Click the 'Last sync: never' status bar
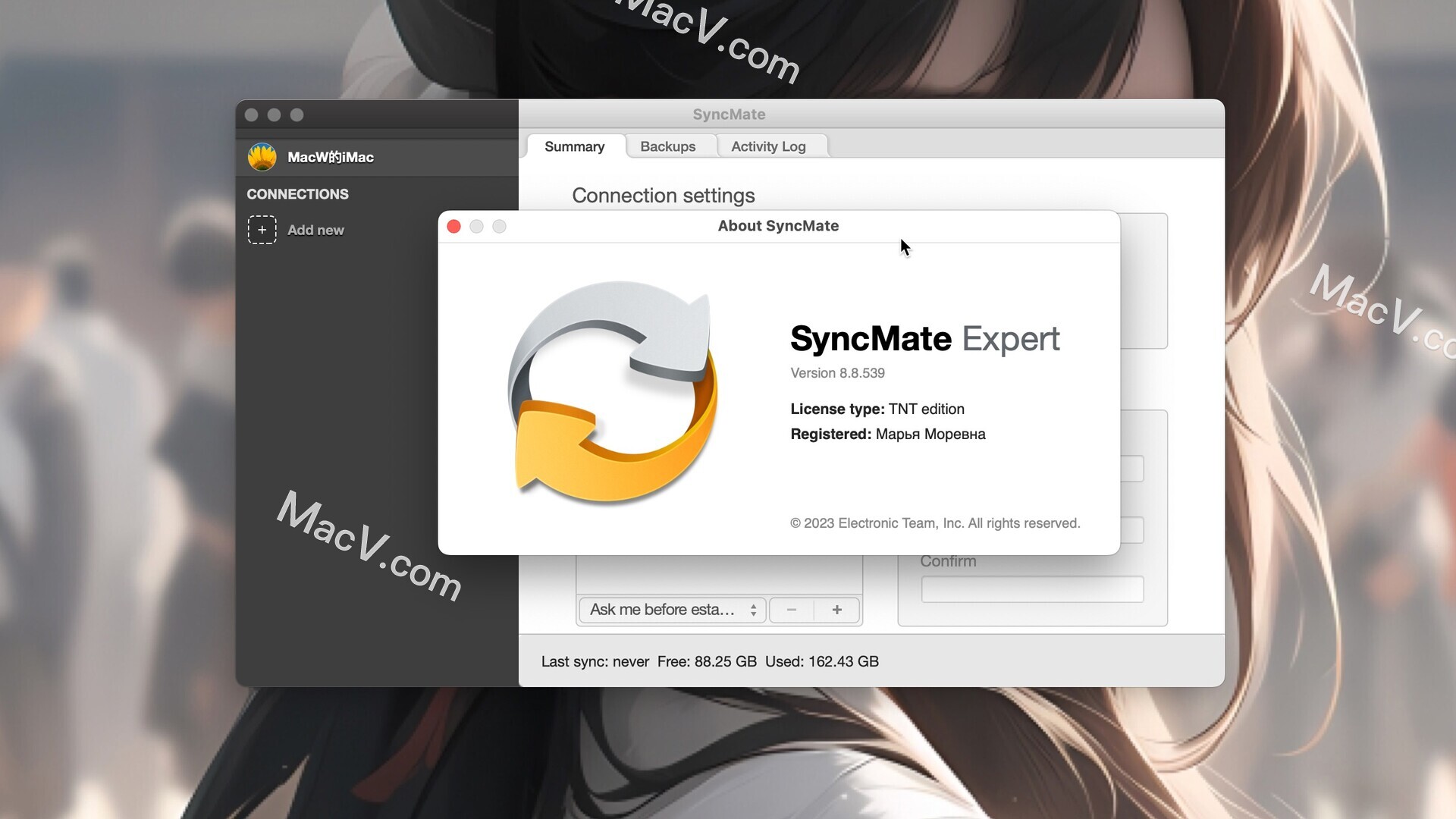Viewport: 1456px width, 819px height. pyautogui.click(x=595, y=661)
